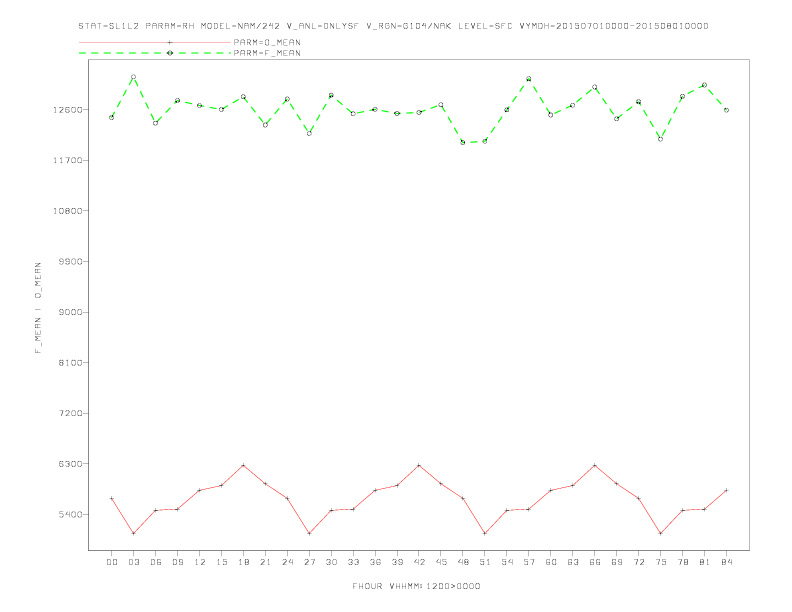Click forecast hour 33 on the x-axis
Image resolution: width=792 pixels, height=612 pixels.
tap(353, 562)
